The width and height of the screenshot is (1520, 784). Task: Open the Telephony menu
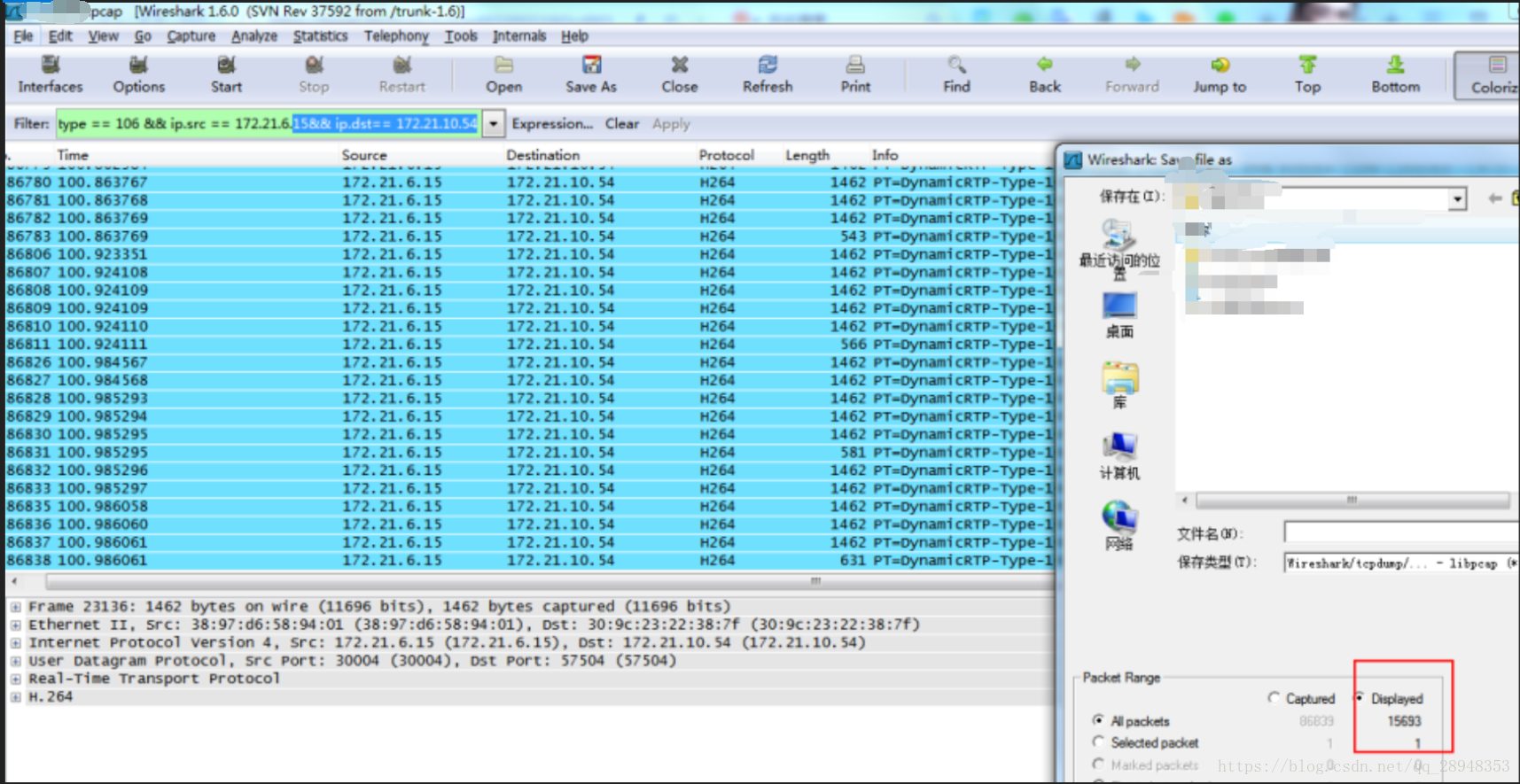click(x=396, y=35)
